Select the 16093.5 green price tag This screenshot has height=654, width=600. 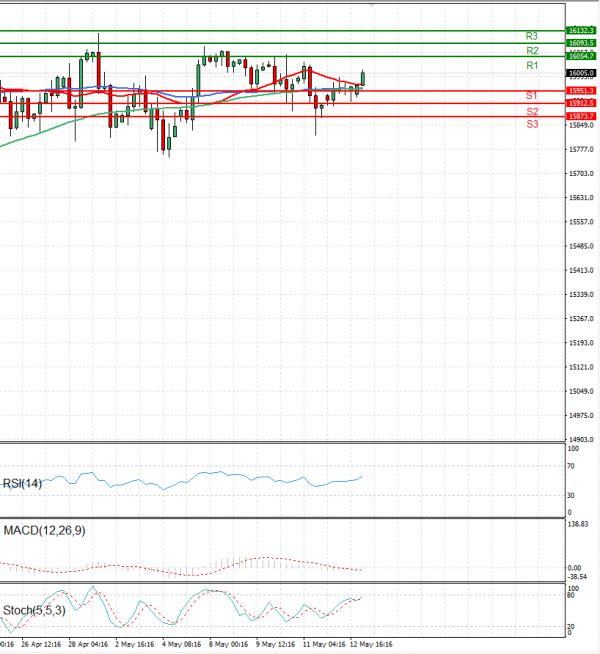pos(581,43)
